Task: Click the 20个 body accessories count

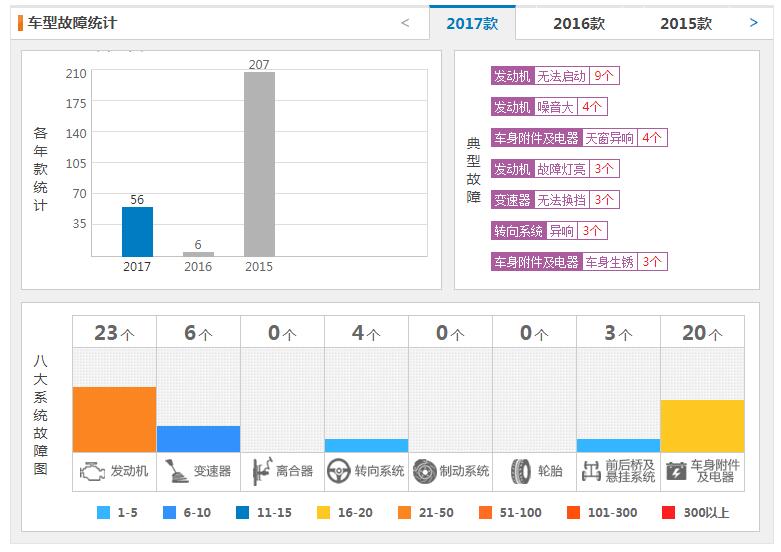Action: [702, 333]
